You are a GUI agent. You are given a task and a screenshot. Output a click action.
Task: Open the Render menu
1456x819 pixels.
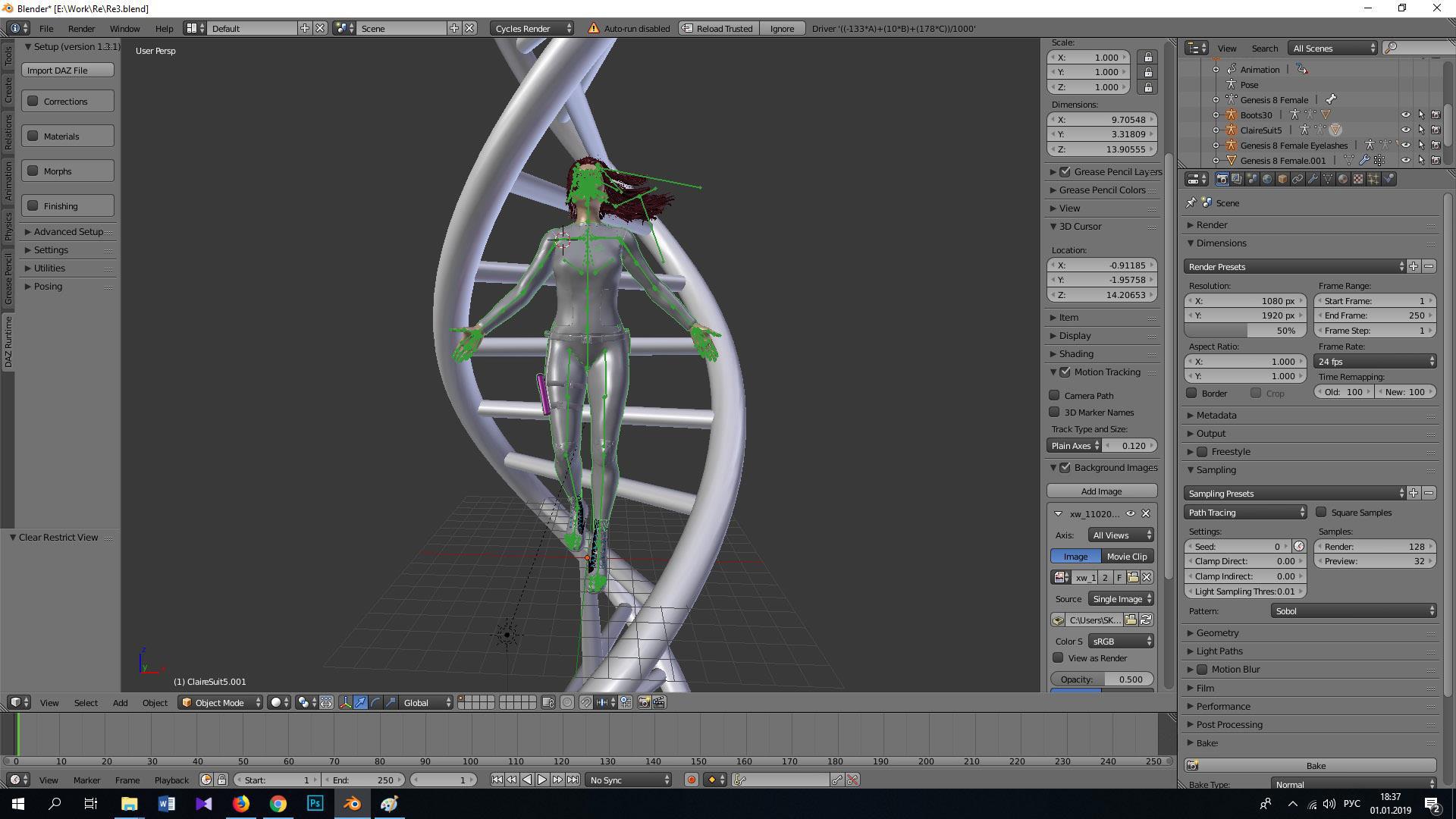(81, 28)
